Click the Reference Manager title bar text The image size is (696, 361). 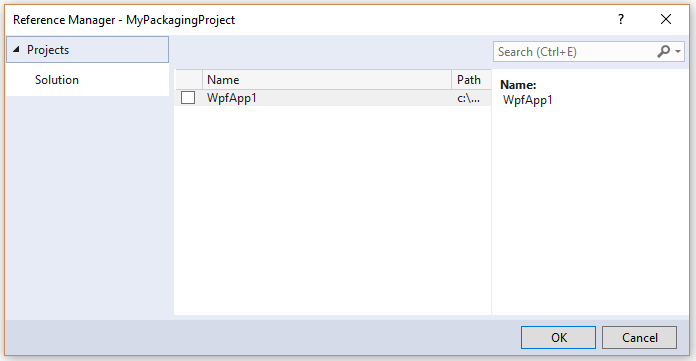pos(124,20)
